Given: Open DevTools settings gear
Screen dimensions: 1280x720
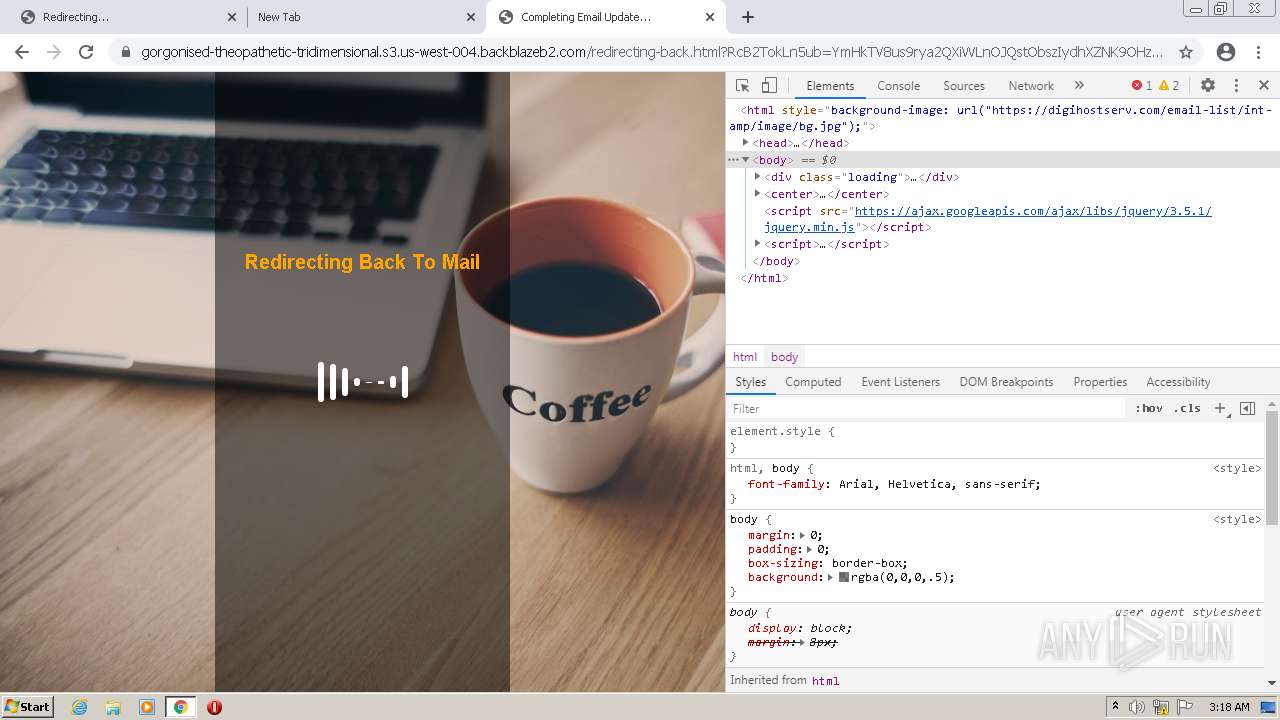Looking at the screenshot, I should (1208, 86).
